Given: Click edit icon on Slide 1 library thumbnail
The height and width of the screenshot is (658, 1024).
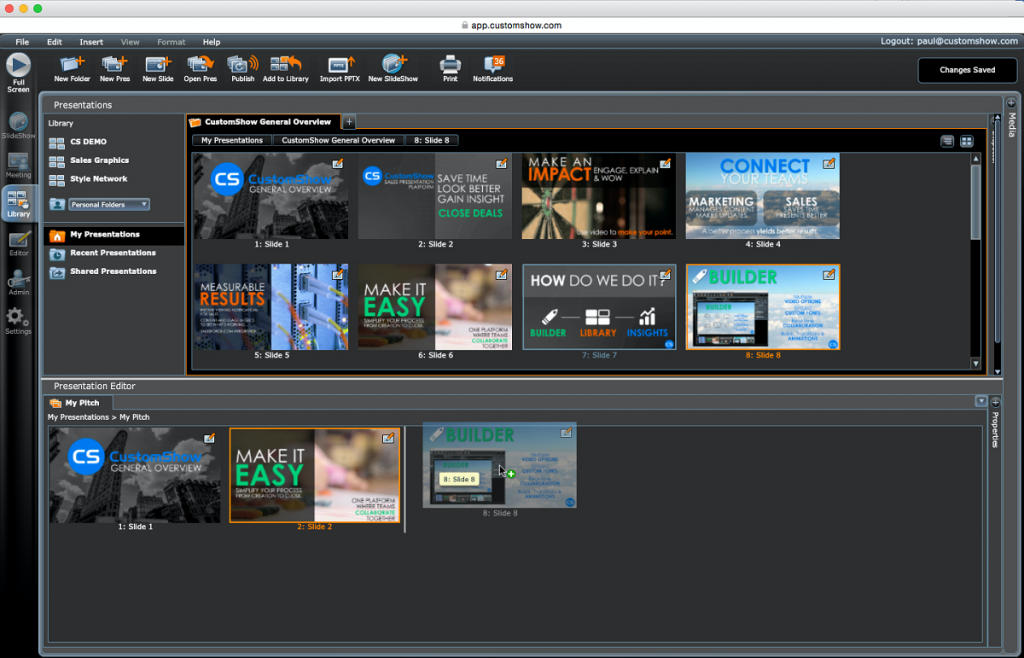Looking at the screenshot, I should [x=338, y=164].
